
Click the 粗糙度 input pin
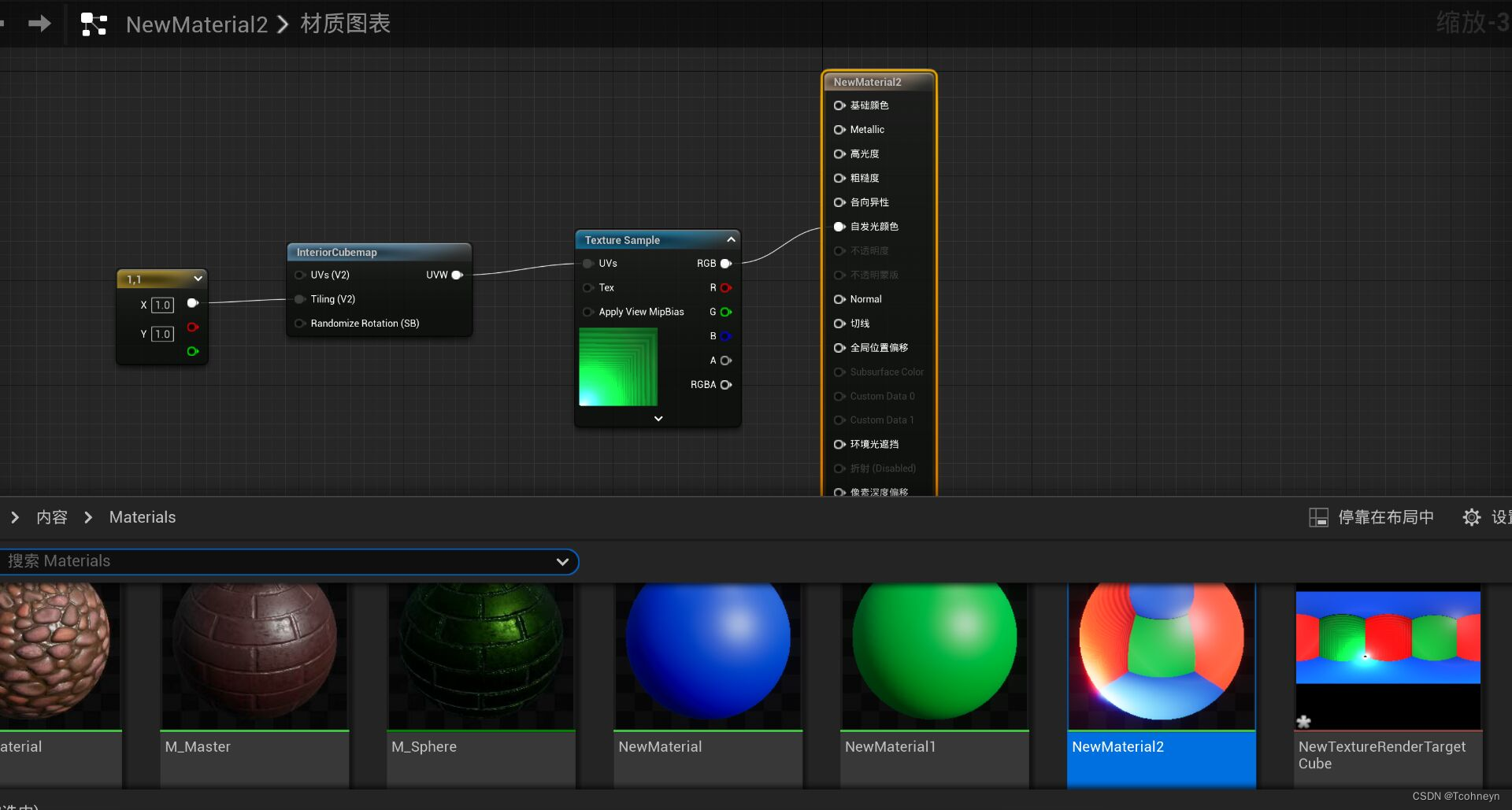[x=839, y=178]
